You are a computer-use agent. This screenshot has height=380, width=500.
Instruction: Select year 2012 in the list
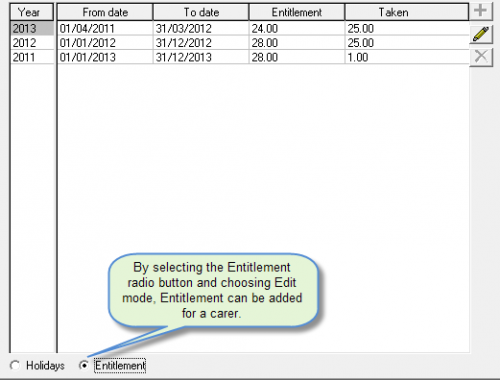pos(32,43)
